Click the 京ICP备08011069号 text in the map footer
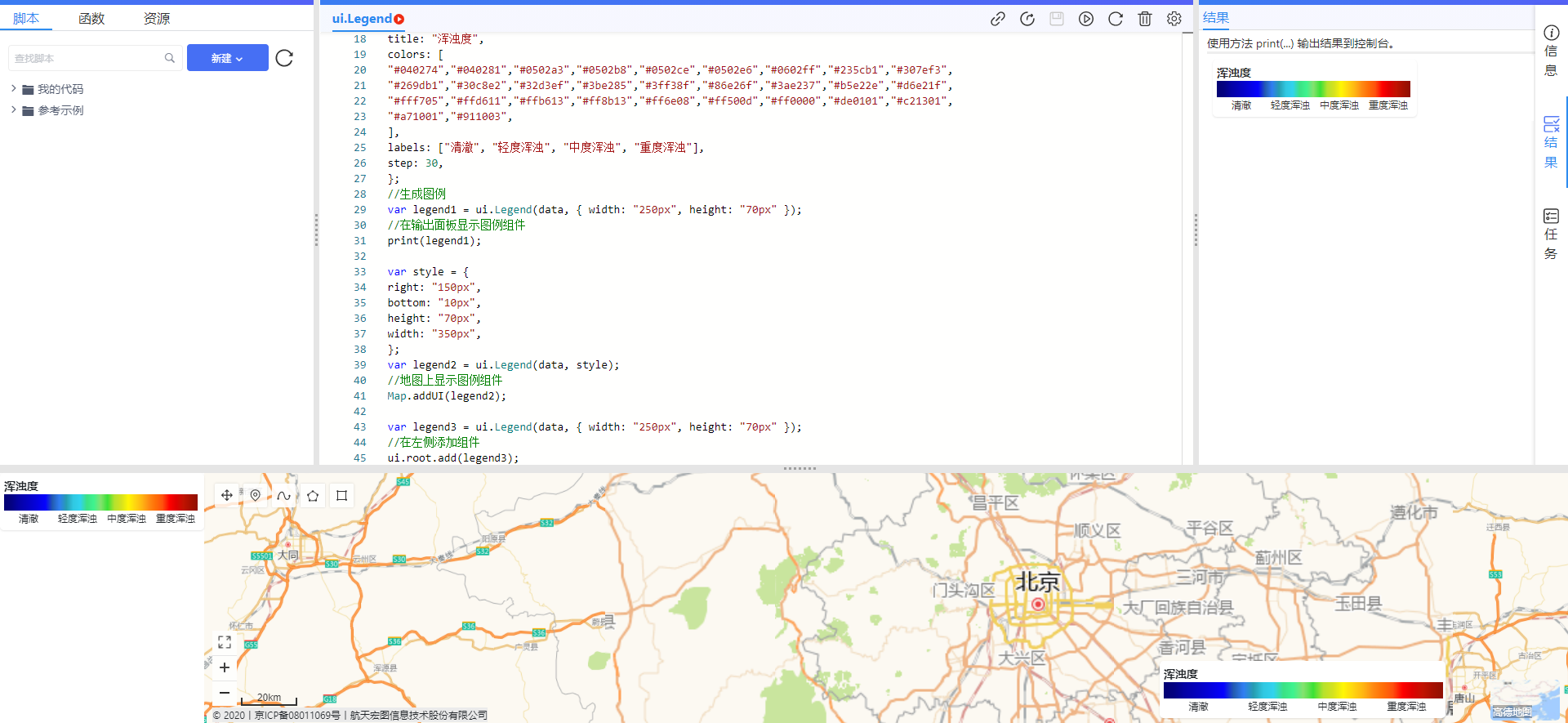1568x723 pixels. pos(297,716)
